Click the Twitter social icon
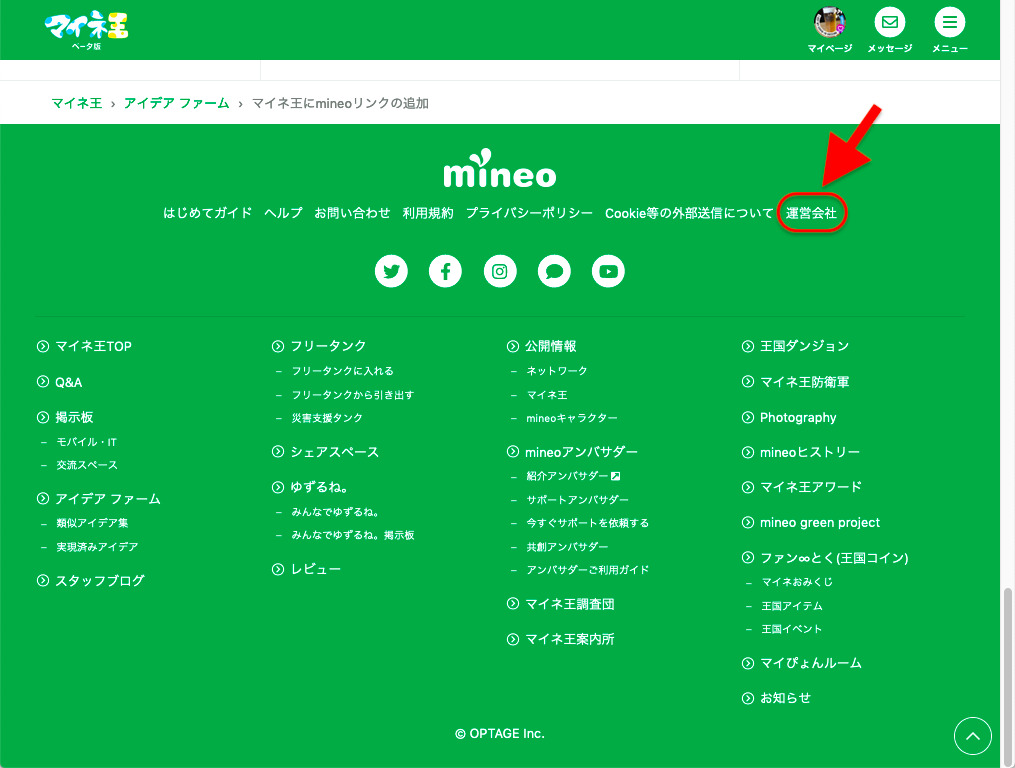 391,271
